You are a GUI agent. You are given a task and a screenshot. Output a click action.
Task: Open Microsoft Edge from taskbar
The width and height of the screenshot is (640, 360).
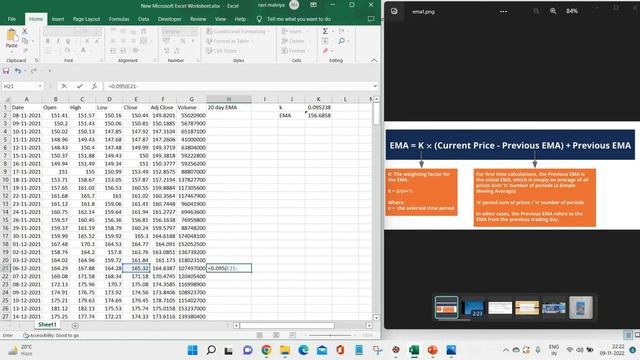click(x=303, y=350)
